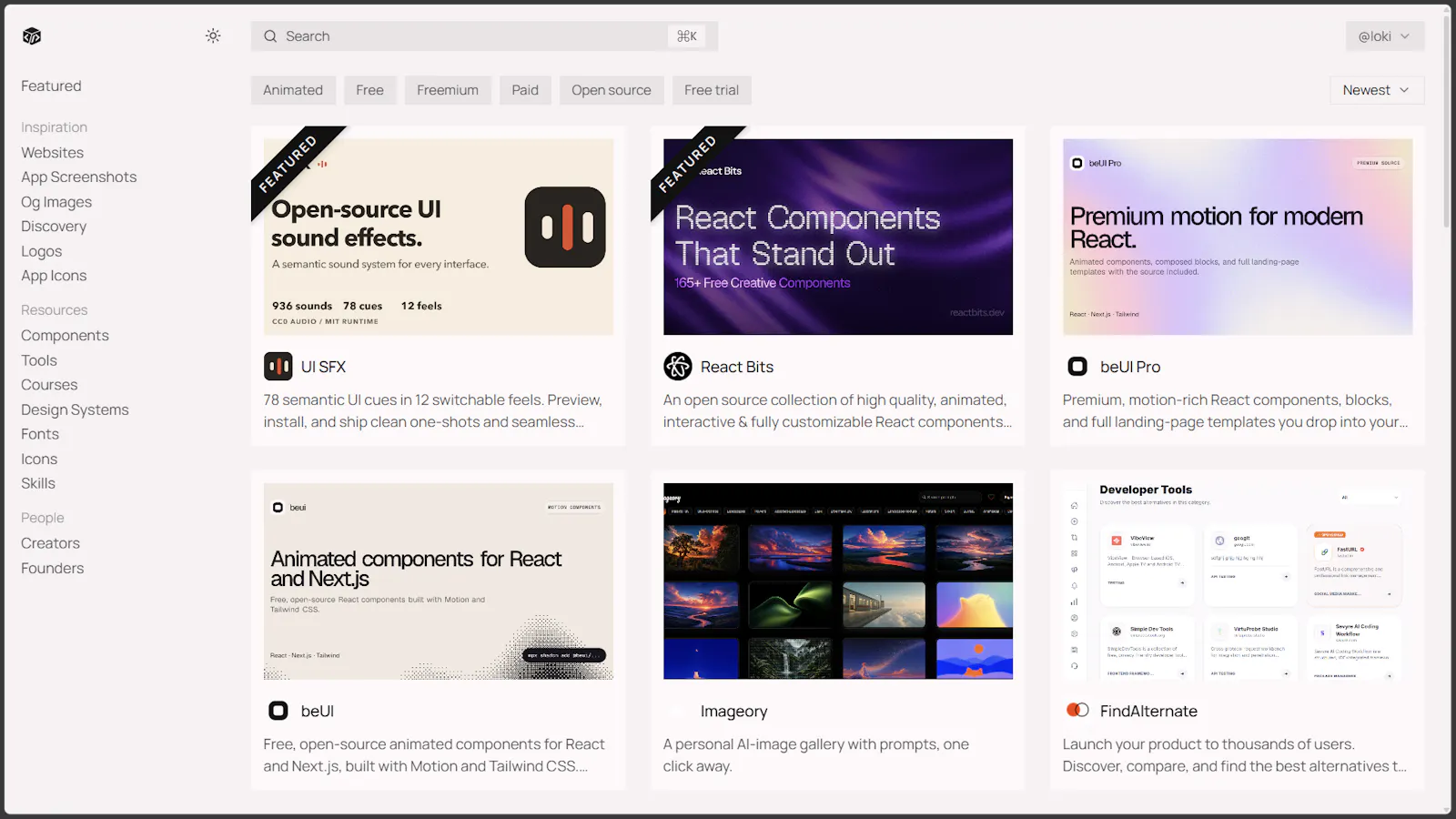The width and height of the screenshot is (1456, 819).
Task: Open Websites in sidebar
Action: [53, 153]
